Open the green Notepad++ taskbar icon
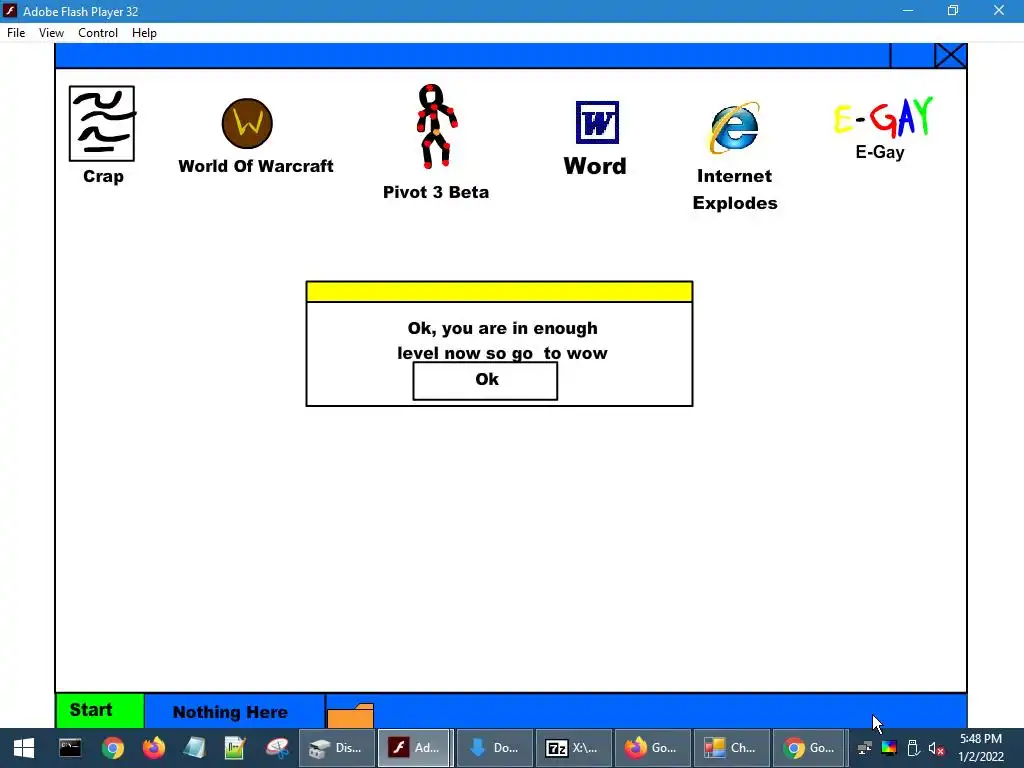 point(235,748)
